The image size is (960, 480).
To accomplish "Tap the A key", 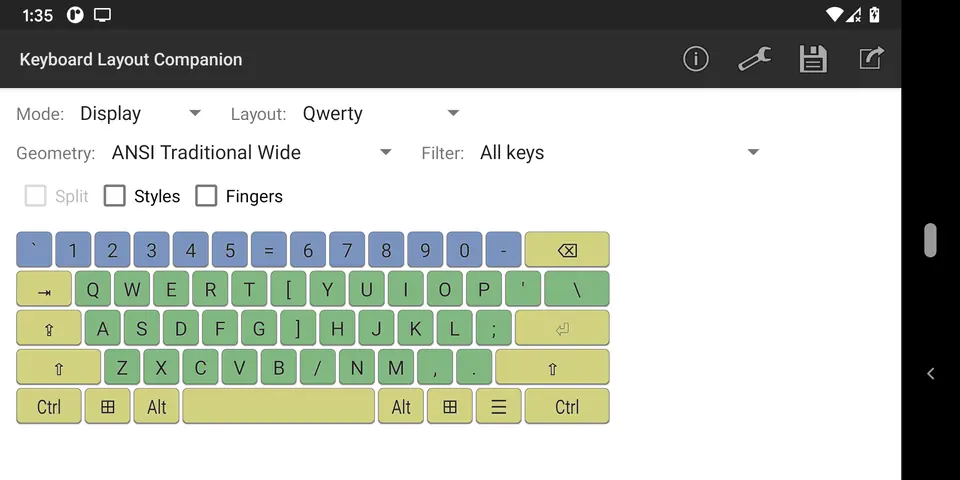I will [x=103, y=328].
